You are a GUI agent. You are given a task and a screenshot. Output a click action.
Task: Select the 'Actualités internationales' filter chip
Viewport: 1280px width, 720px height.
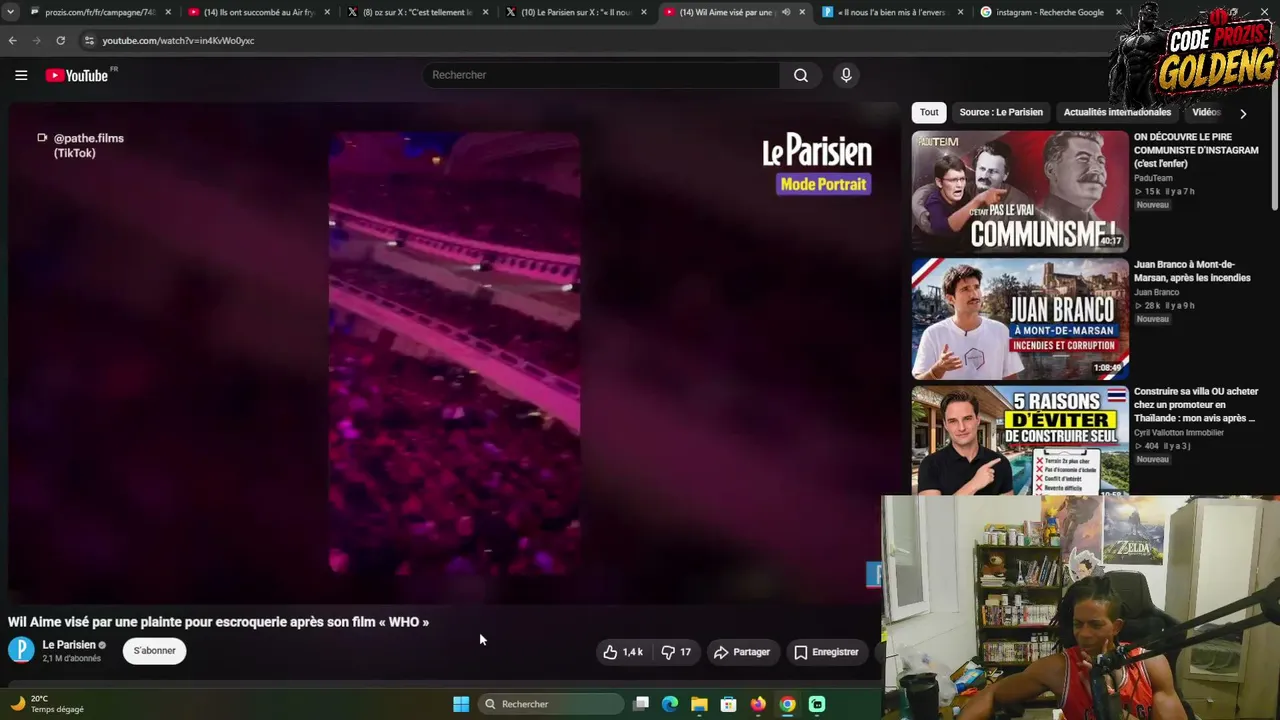tap(1117, 112)
